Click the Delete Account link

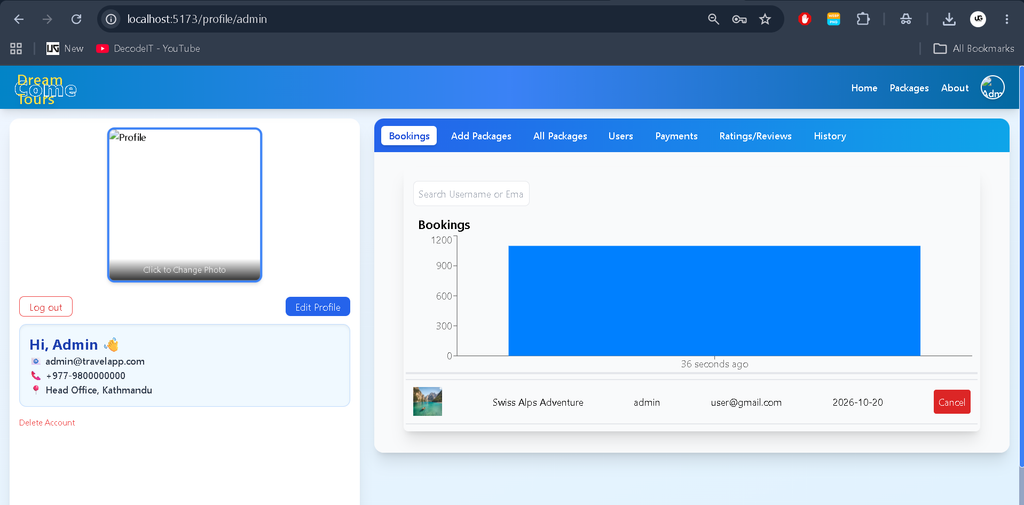click(47, 423)
